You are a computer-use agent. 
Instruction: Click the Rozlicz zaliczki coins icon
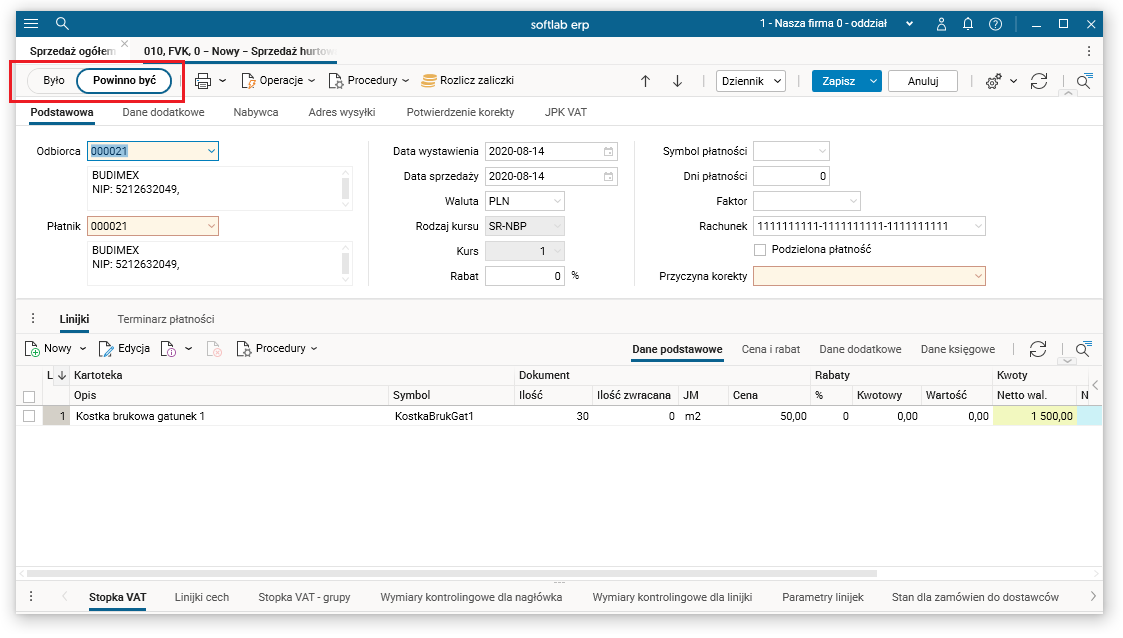coord(428,81)
